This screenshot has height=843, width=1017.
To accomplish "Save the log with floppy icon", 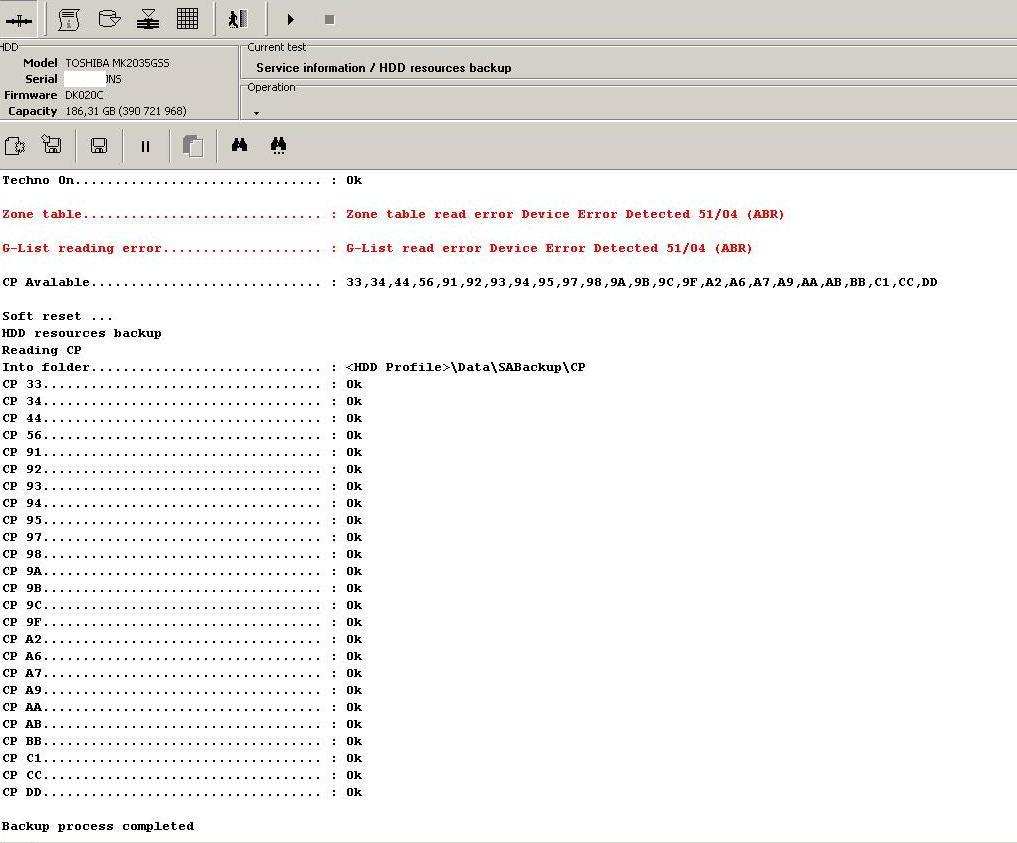I will tap(99, 146).
